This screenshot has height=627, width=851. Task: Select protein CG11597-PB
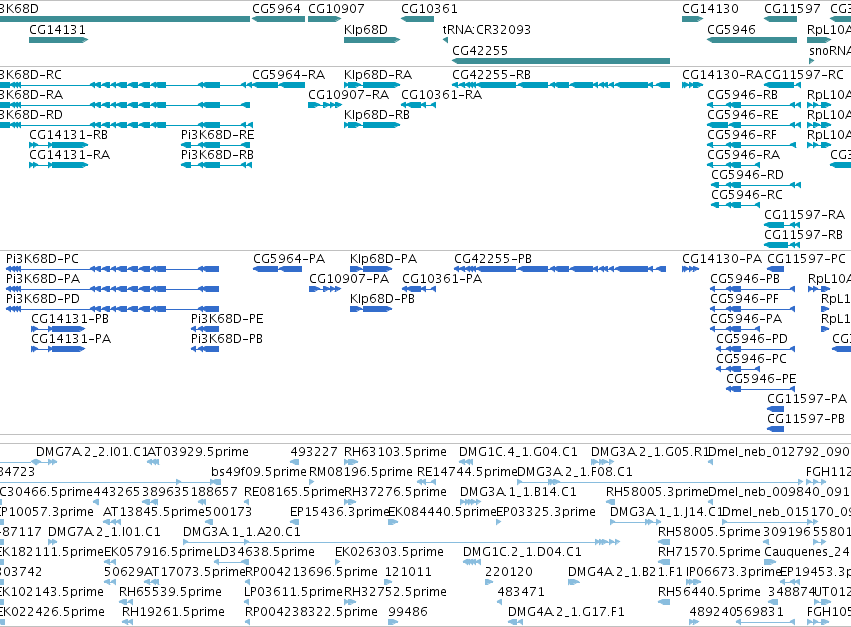776,429
